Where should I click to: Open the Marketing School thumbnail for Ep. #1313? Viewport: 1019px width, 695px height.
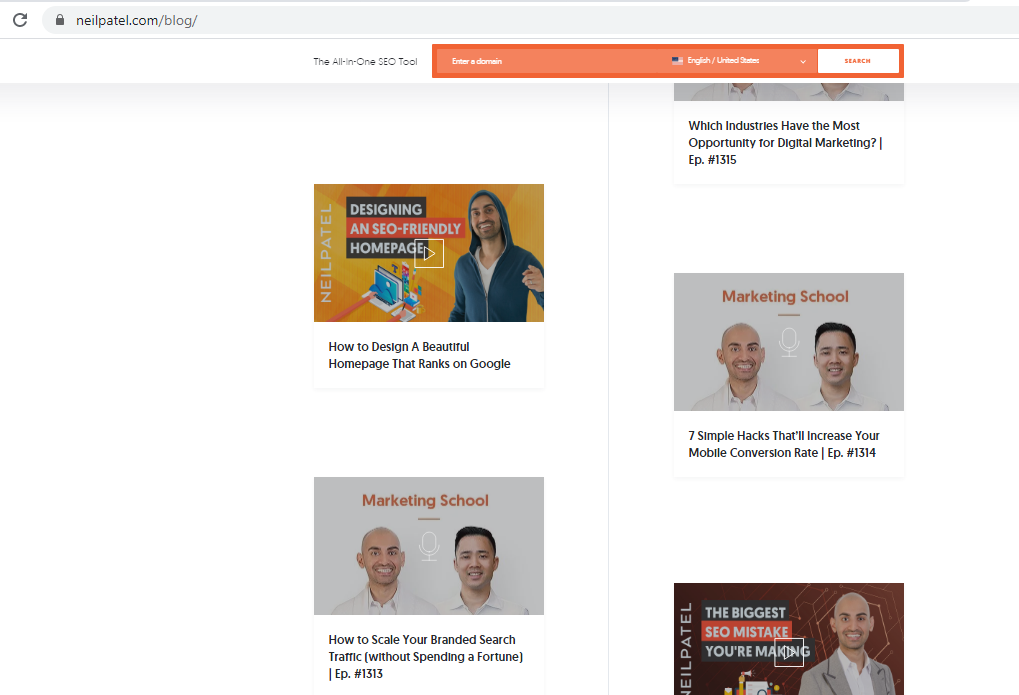pyautogui.click(x=429, y=546)
